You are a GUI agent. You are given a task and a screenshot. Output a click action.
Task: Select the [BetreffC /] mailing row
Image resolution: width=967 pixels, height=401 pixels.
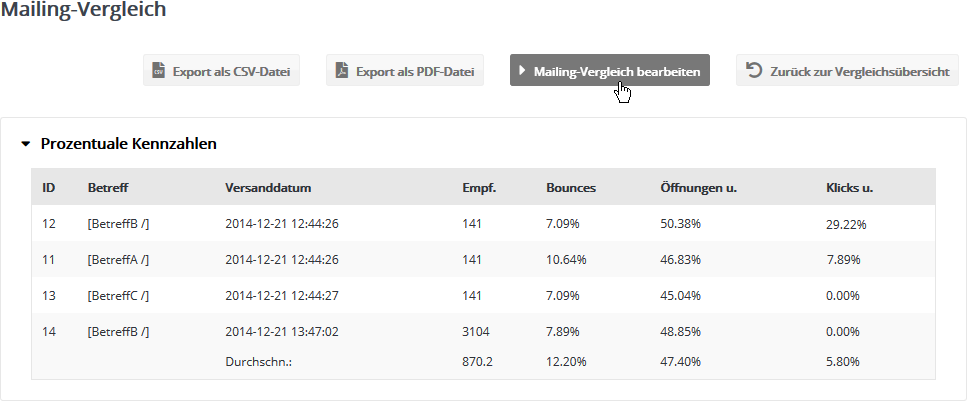pyautogui.click(x=119, y=296)
